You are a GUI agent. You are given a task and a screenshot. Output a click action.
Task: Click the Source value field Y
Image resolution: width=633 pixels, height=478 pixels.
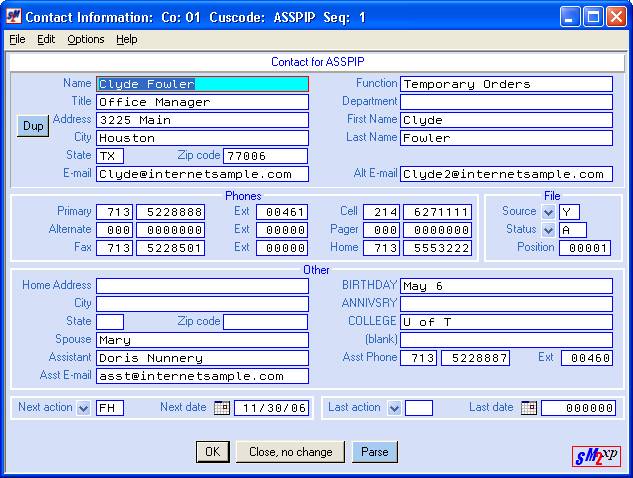point(570,212)
